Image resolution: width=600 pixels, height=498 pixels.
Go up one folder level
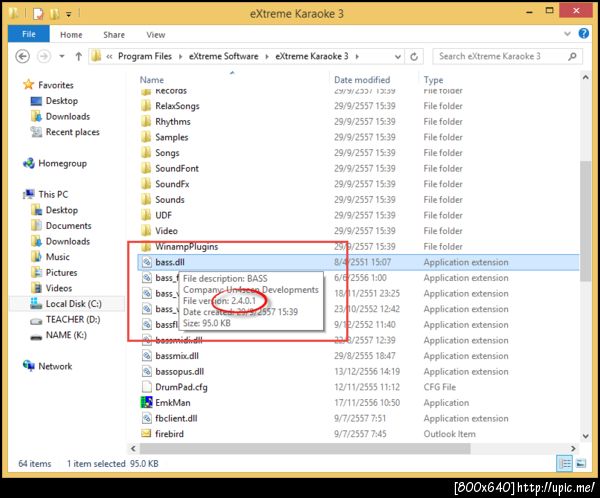78,57
